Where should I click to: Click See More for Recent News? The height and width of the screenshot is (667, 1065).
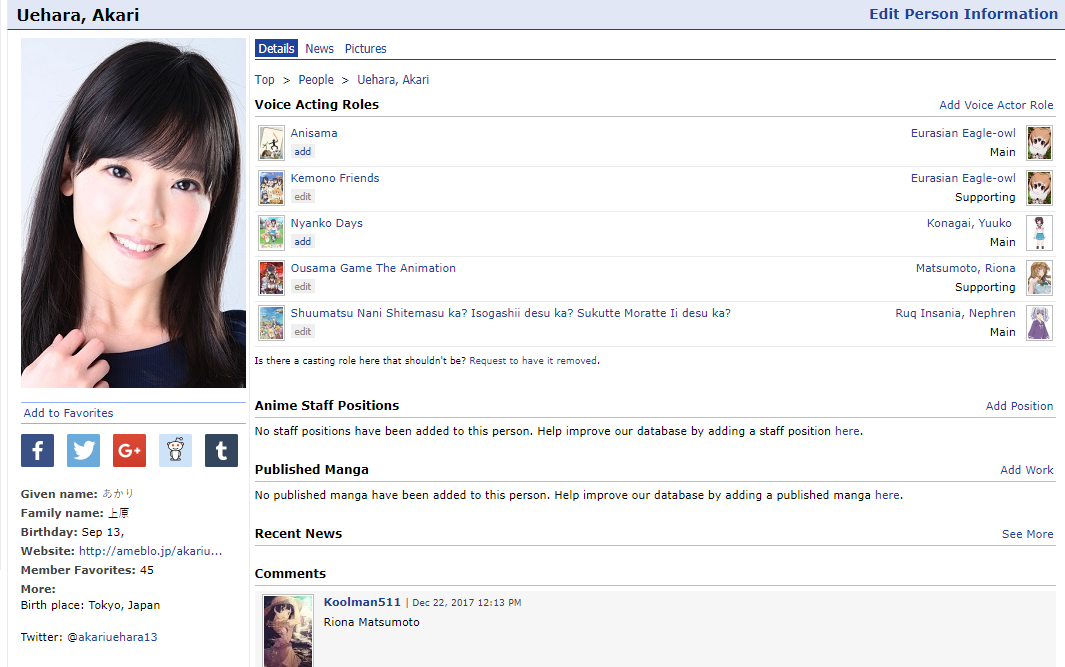[1027, 534]
